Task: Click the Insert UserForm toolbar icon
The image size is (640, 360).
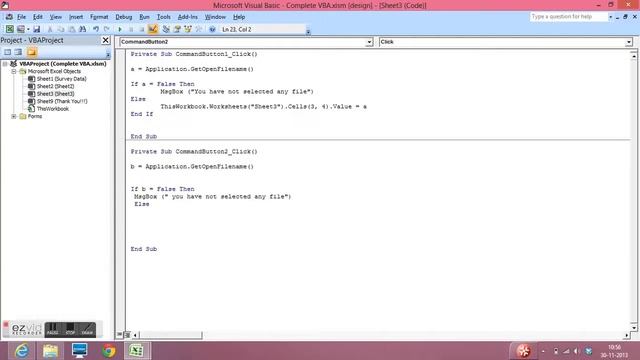Action: pyautogui.click(x=20, y=29)
